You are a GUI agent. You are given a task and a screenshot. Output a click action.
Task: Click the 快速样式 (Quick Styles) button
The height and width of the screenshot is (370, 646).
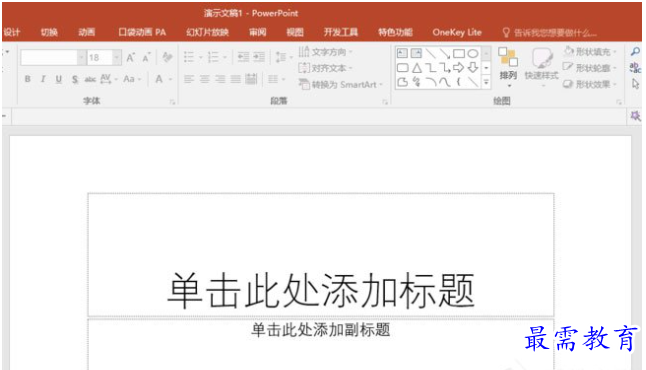point(542,67)
